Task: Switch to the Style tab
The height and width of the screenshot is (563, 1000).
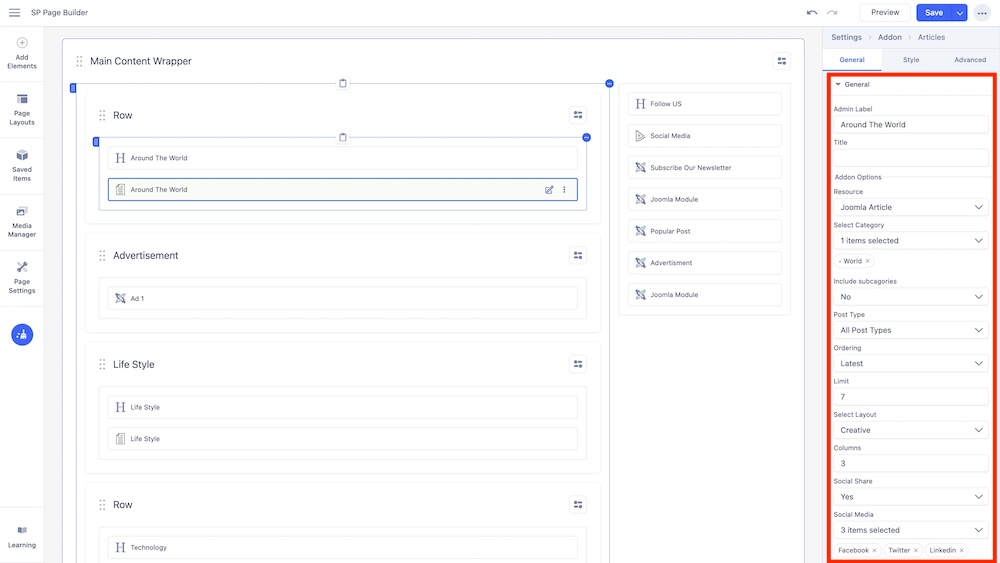Action: click(911, 60)
